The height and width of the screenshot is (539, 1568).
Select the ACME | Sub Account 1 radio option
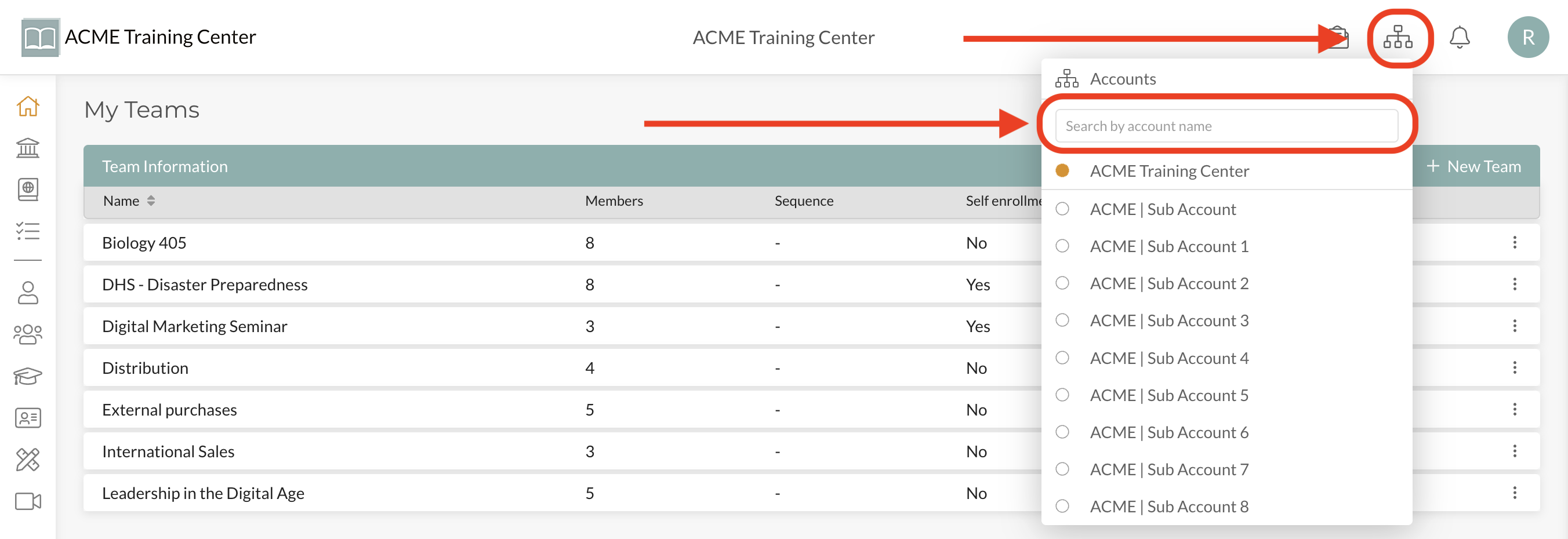pyautogui.click(x=1062, y=246)
